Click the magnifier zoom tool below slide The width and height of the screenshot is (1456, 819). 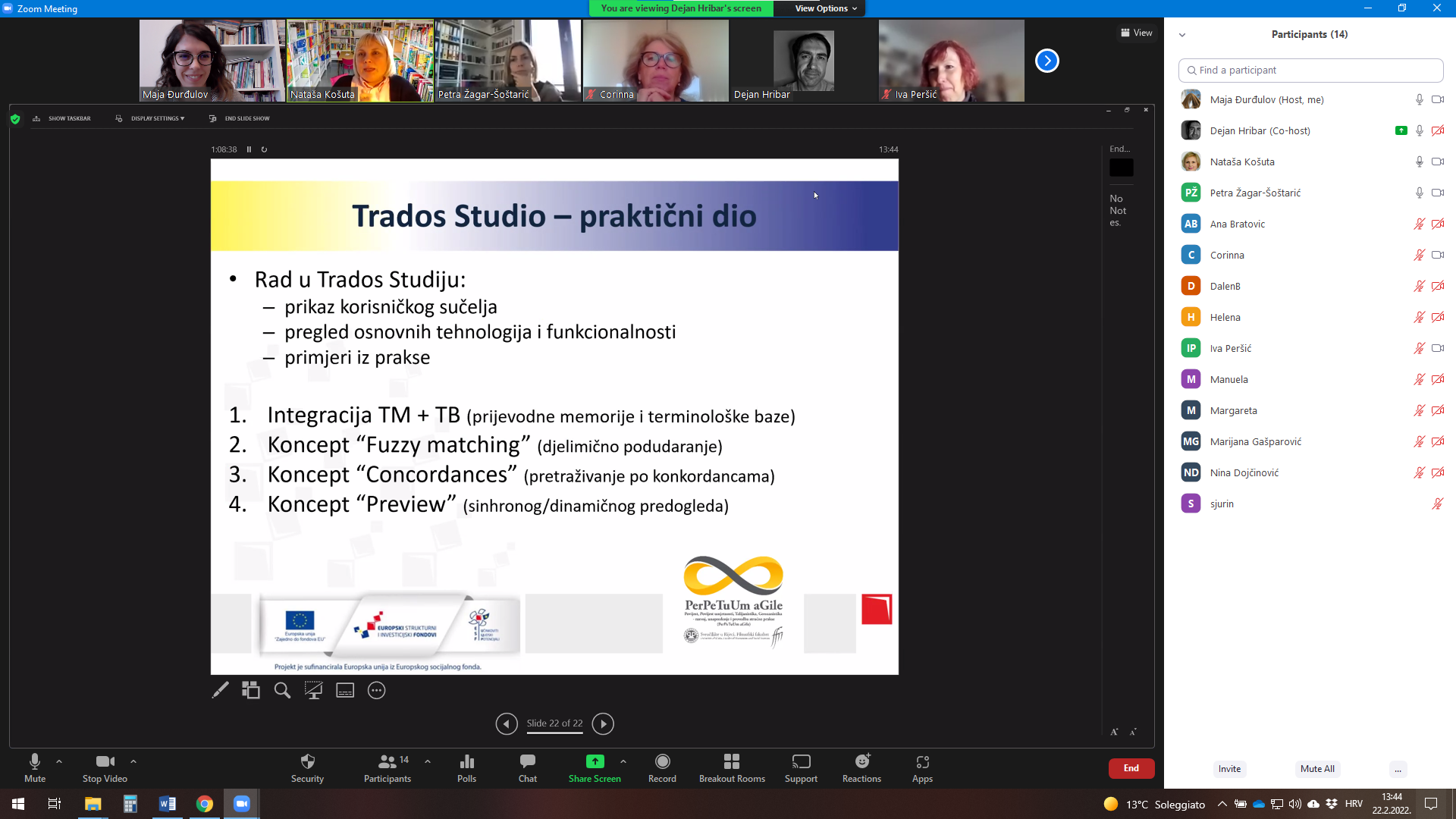(282, 690)
